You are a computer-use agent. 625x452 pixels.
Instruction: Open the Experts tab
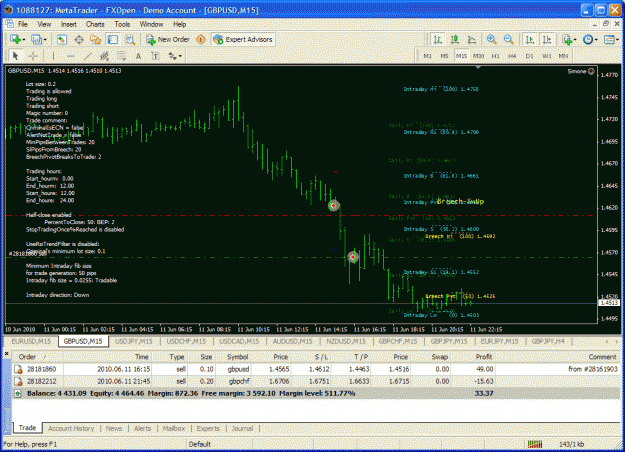(208, 428)
